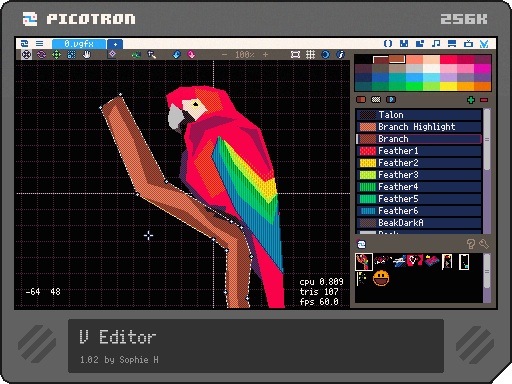The width and height of the screenshot is (512, 384).
Task: Choose the green move-arrows tool
Action: point(56,54)
